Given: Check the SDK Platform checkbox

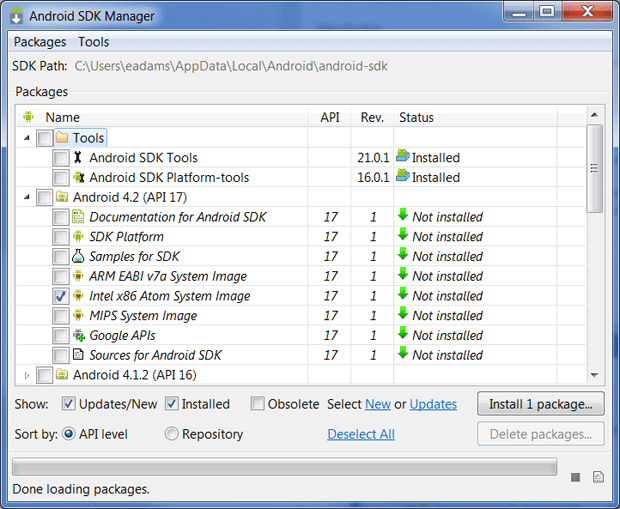Looking at the screenshot, I should coord(60,237).
